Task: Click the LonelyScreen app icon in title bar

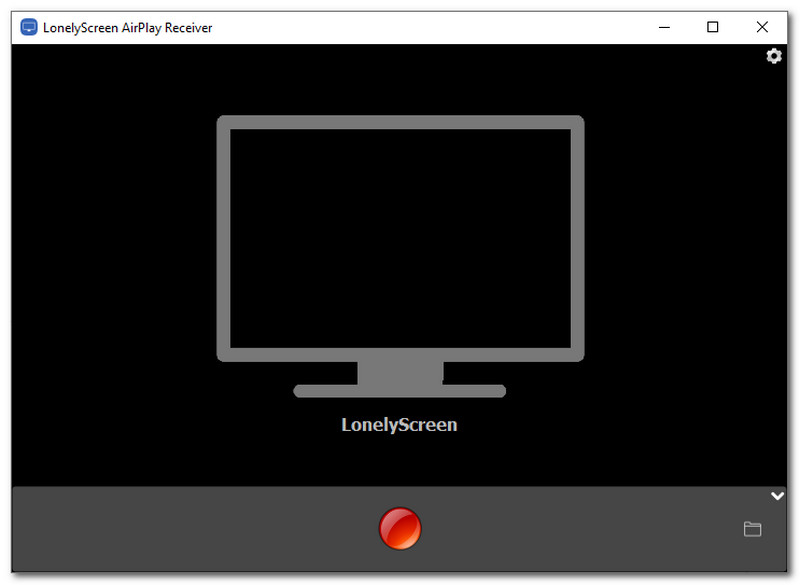Action: [29, 27]
